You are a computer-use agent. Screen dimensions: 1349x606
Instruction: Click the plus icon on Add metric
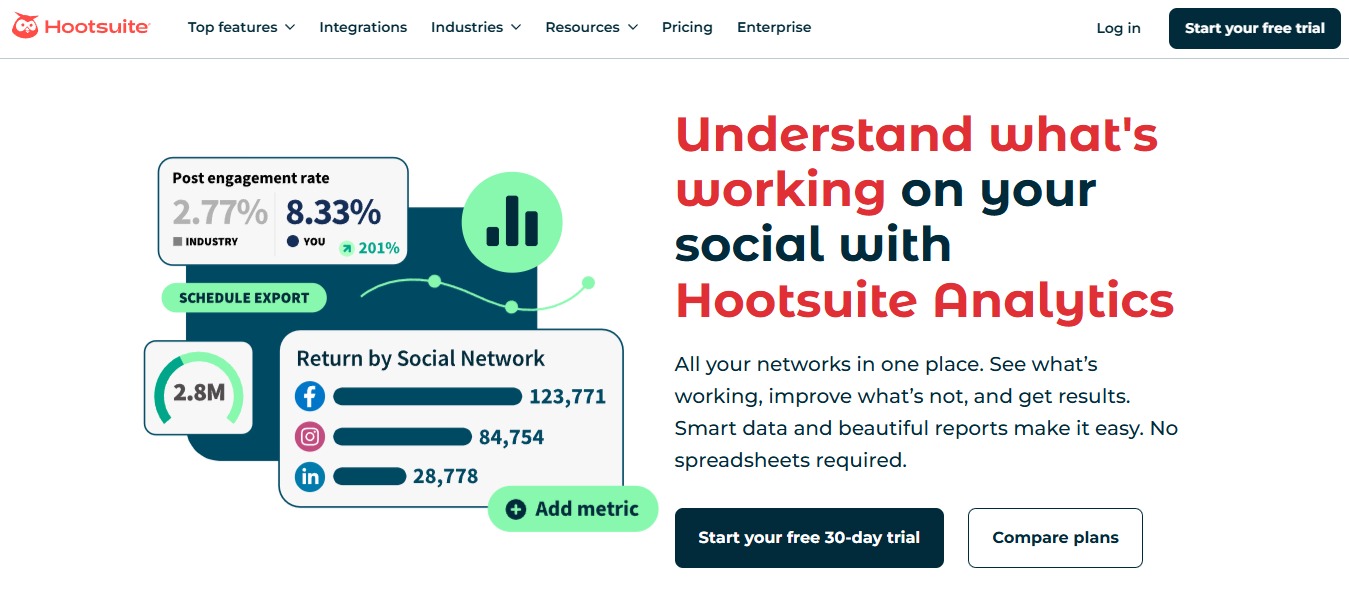tap(515, 509)
